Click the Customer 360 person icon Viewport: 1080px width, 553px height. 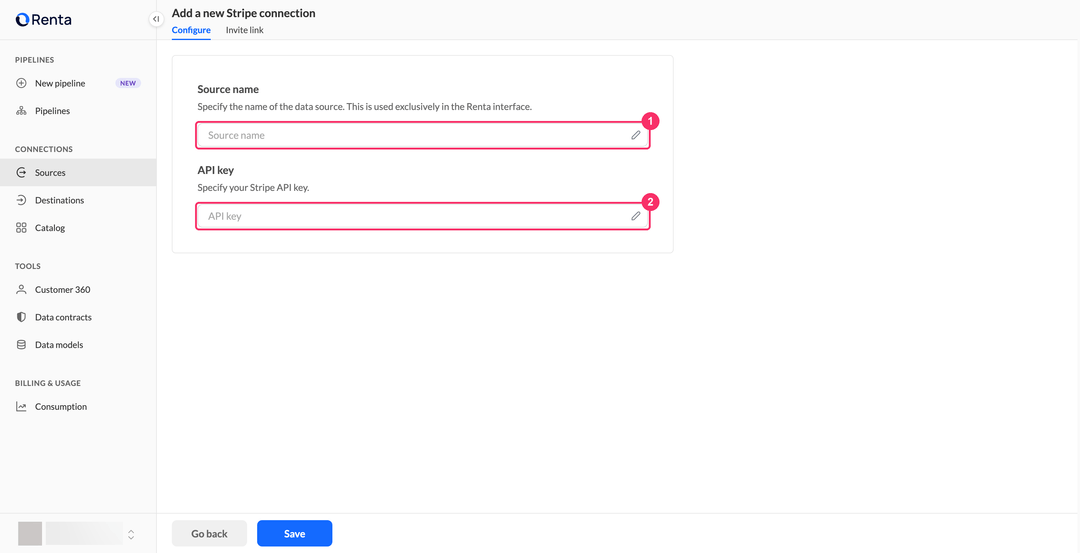[21, 290]
